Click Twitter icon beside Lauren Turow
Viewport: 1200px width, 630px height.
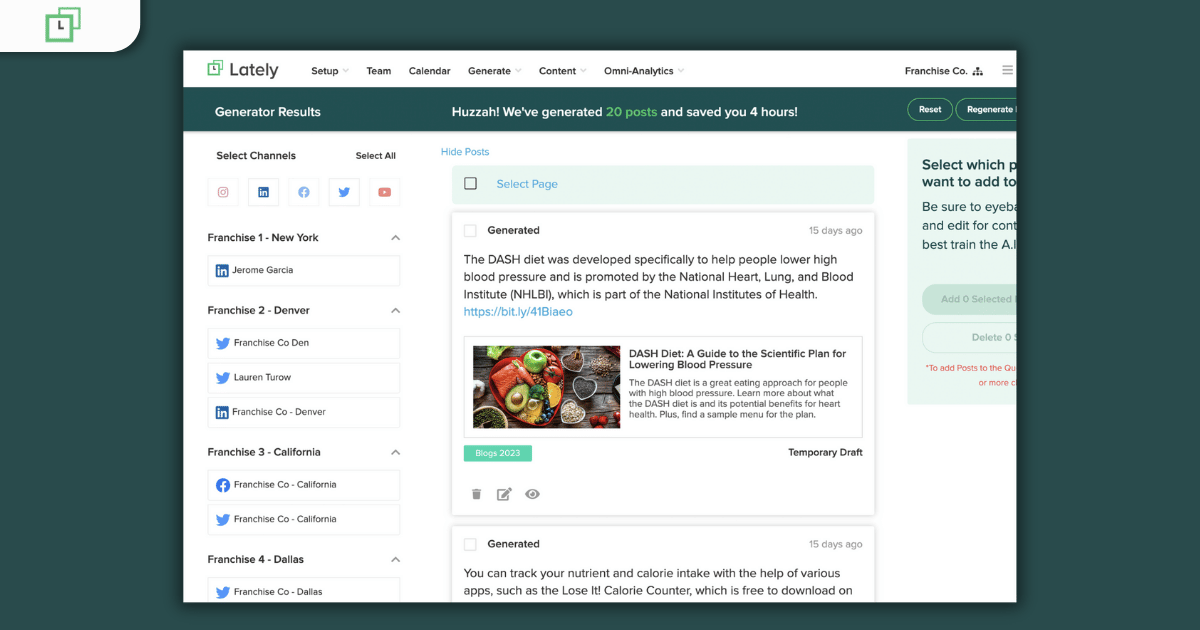[223, 378]
